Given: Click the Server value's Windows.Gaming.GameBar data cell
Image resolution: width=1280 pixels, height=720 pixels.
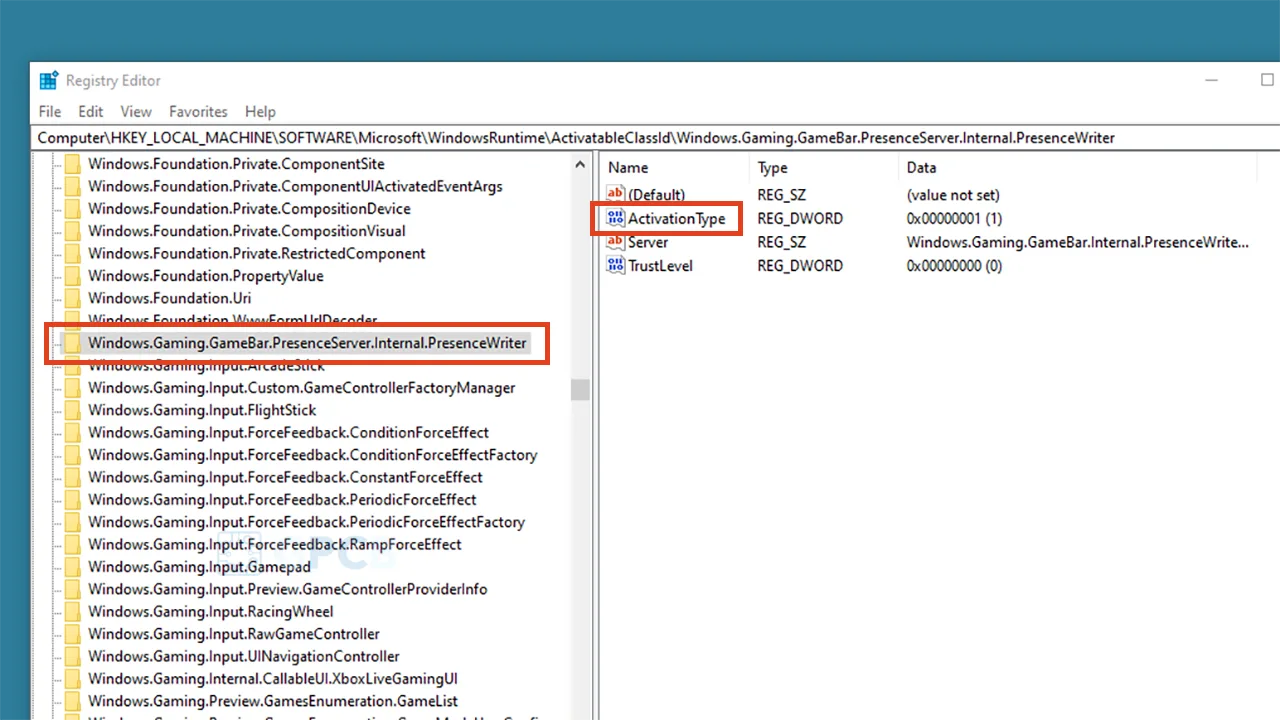Looking at the screenshot, I should [1078, 242].
